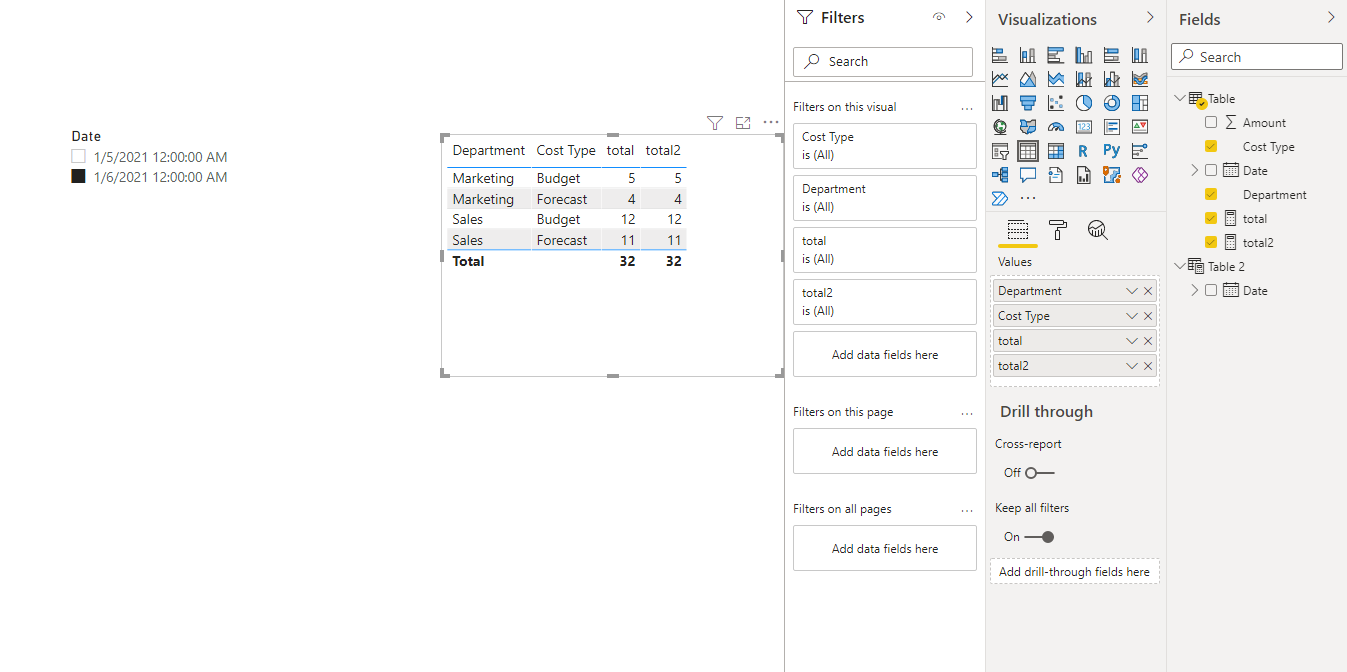Open Filters on this visual ellipsis
Image resolution: width=1347 pixels, height=672 pixels.
coord(967,107)
